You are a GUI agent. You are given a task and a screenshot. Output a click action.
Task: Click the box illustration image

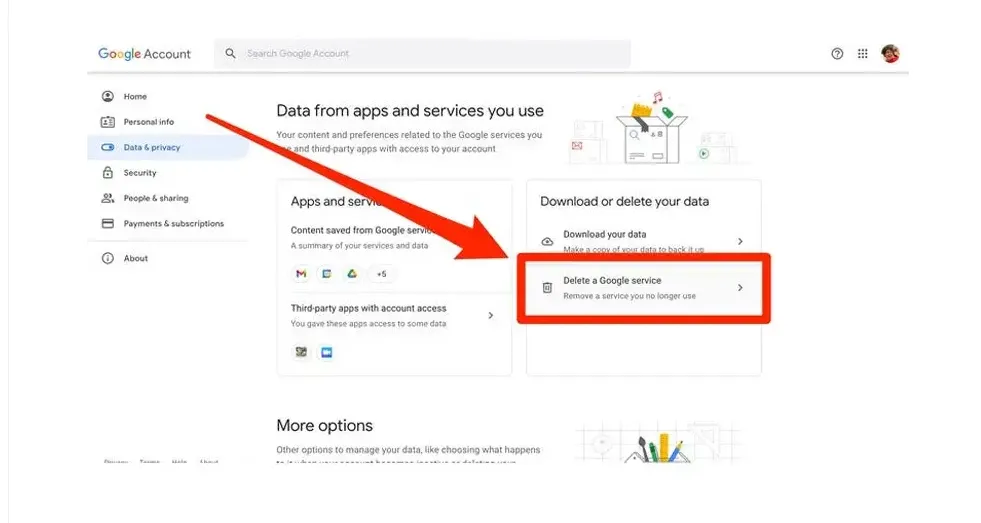[653, 128]
